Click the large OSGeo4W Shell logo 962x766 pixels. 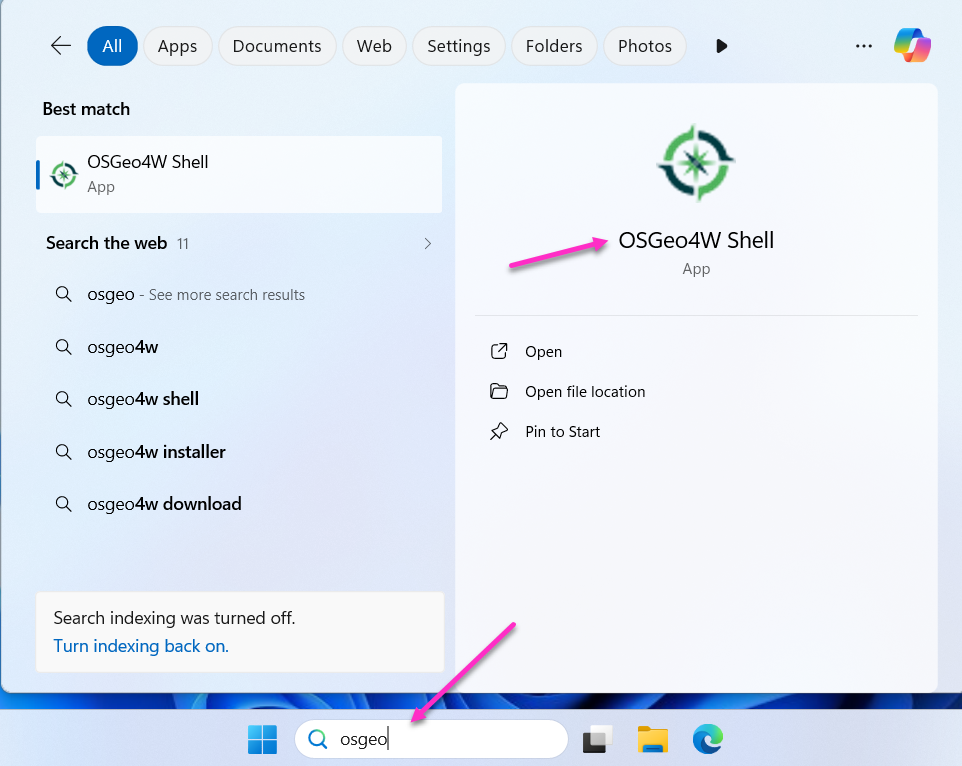tap(696, 163)
